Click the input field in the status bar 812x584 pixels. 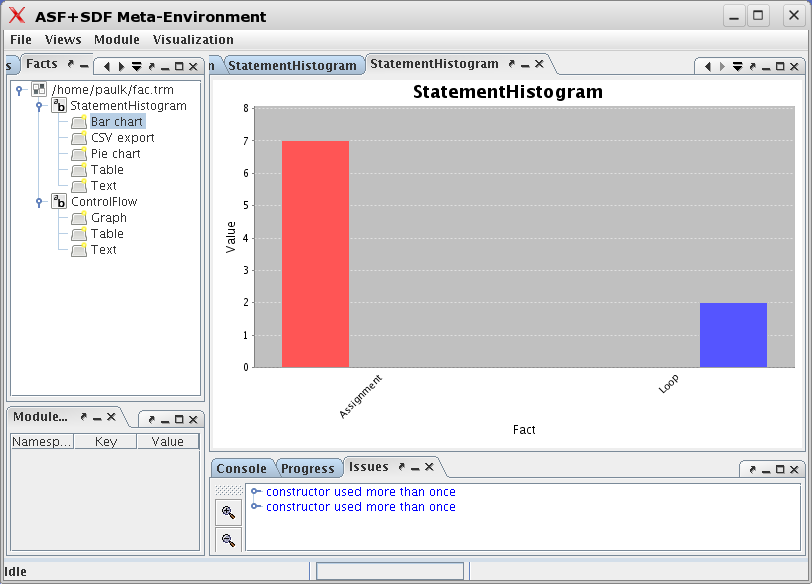[x=389, y=570]
